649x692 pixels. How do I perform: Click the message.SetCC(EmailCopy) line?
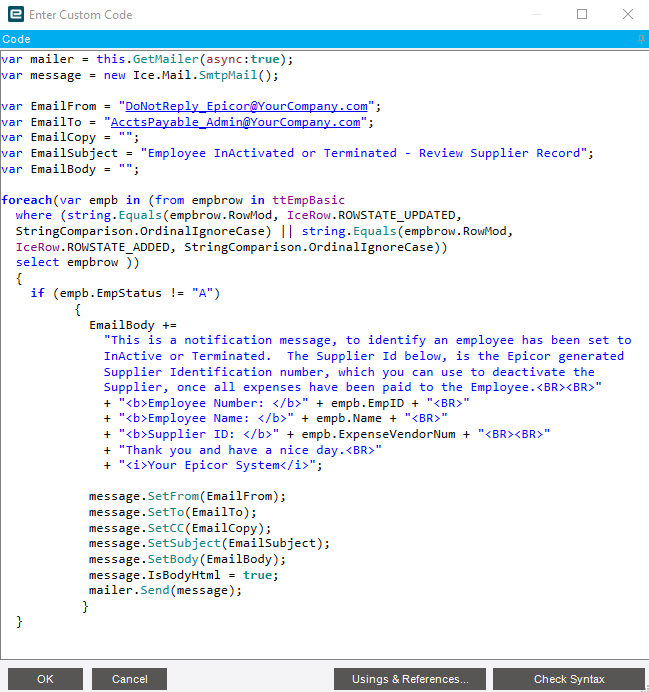[x=180, y=528]
